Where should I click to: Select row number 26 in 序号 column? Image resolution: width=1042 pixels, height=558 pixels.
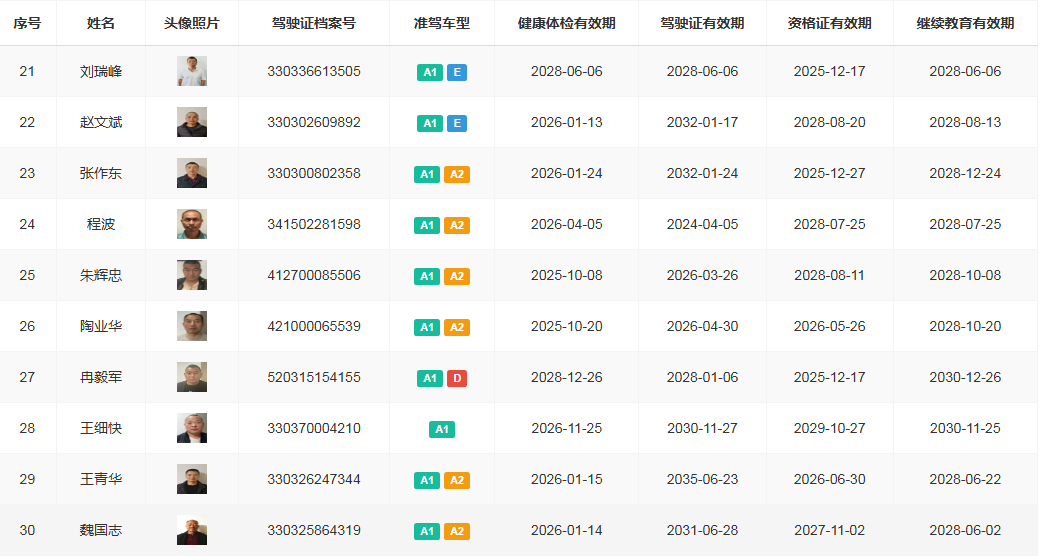click(x=27, y=327)
